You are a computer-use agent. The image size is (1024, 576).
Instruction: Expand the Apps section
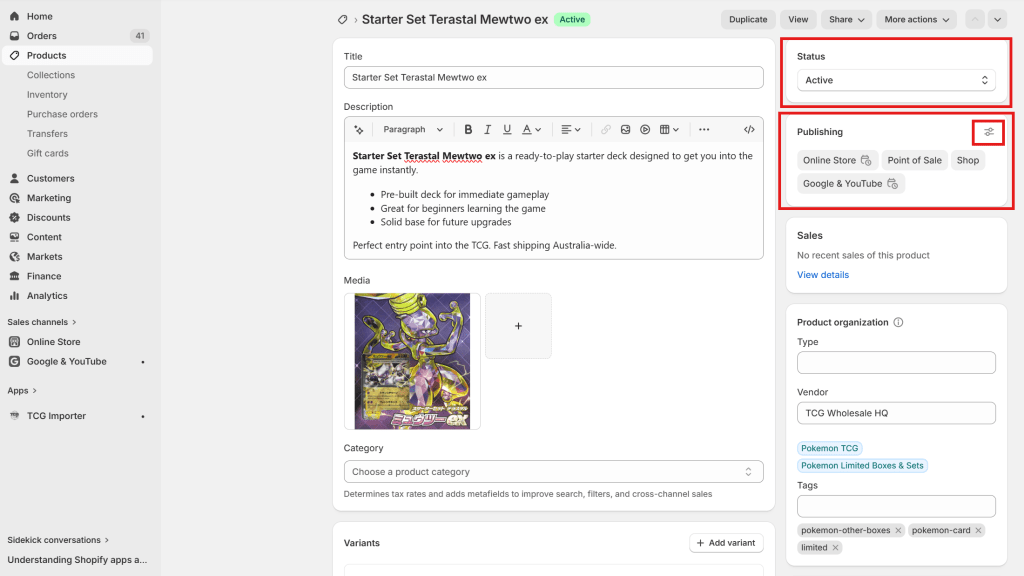click(x=22, y=391)
